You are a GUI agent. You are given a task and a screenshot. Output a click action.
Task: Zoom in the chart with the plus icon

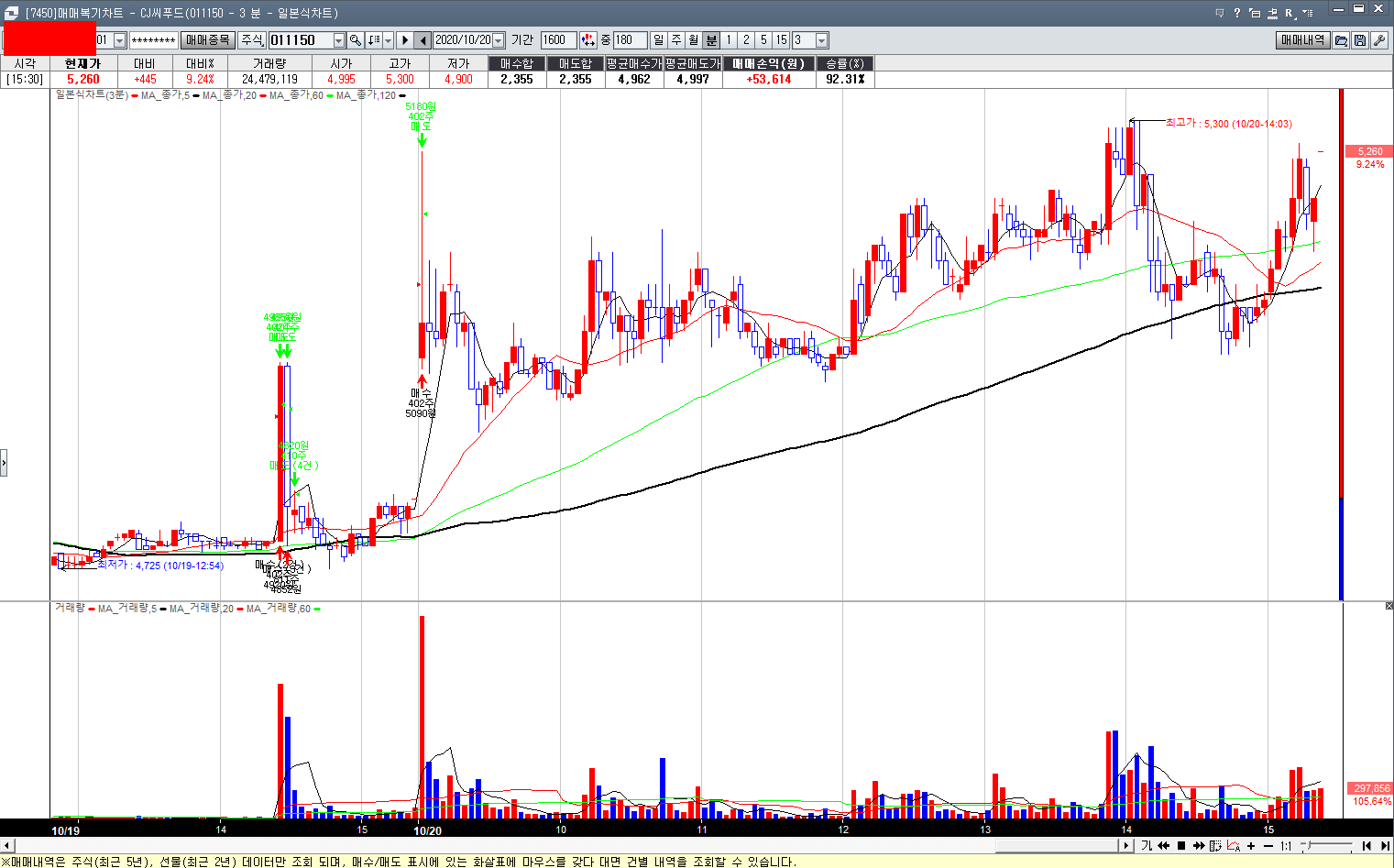point(1251,846)
